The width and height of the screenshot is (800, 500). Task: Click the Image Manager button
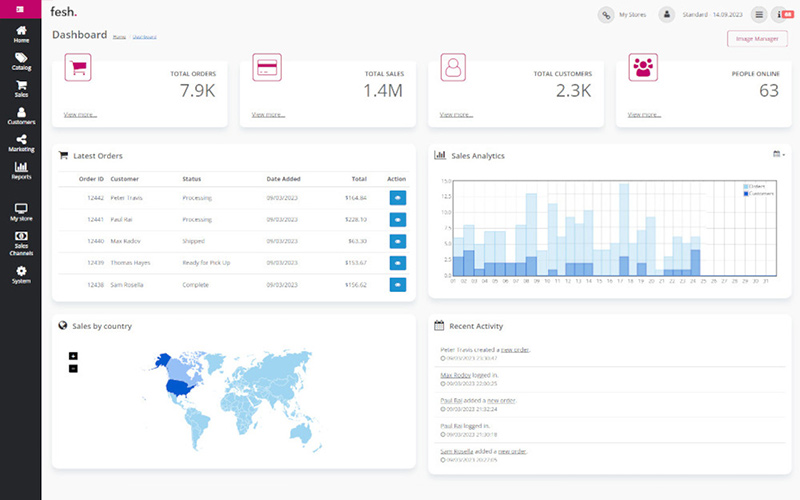click(x=757, y=39)
